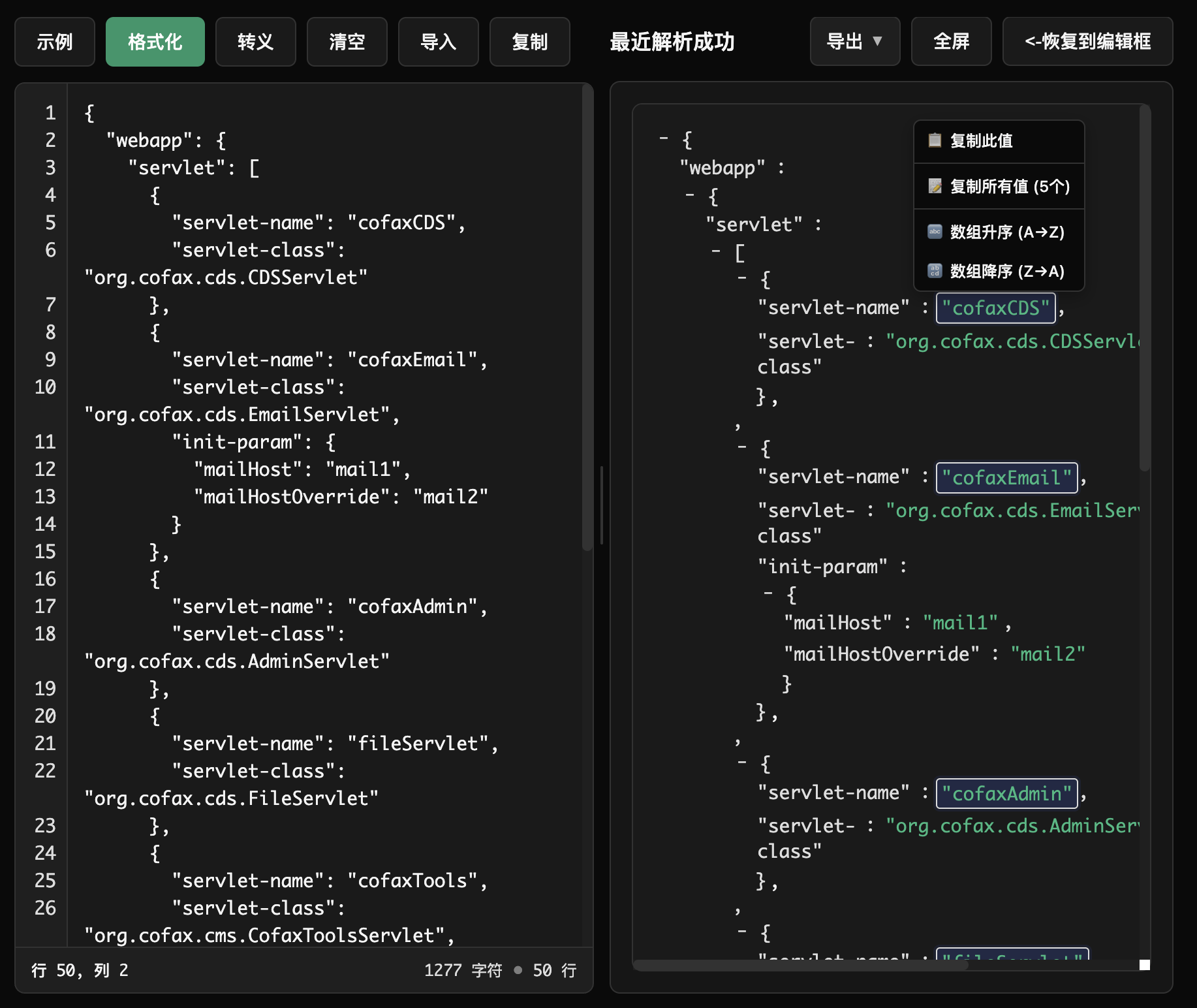This screenshot has width=1197, height=1008.
Task: Click the 示例 button
Action: 55,42
